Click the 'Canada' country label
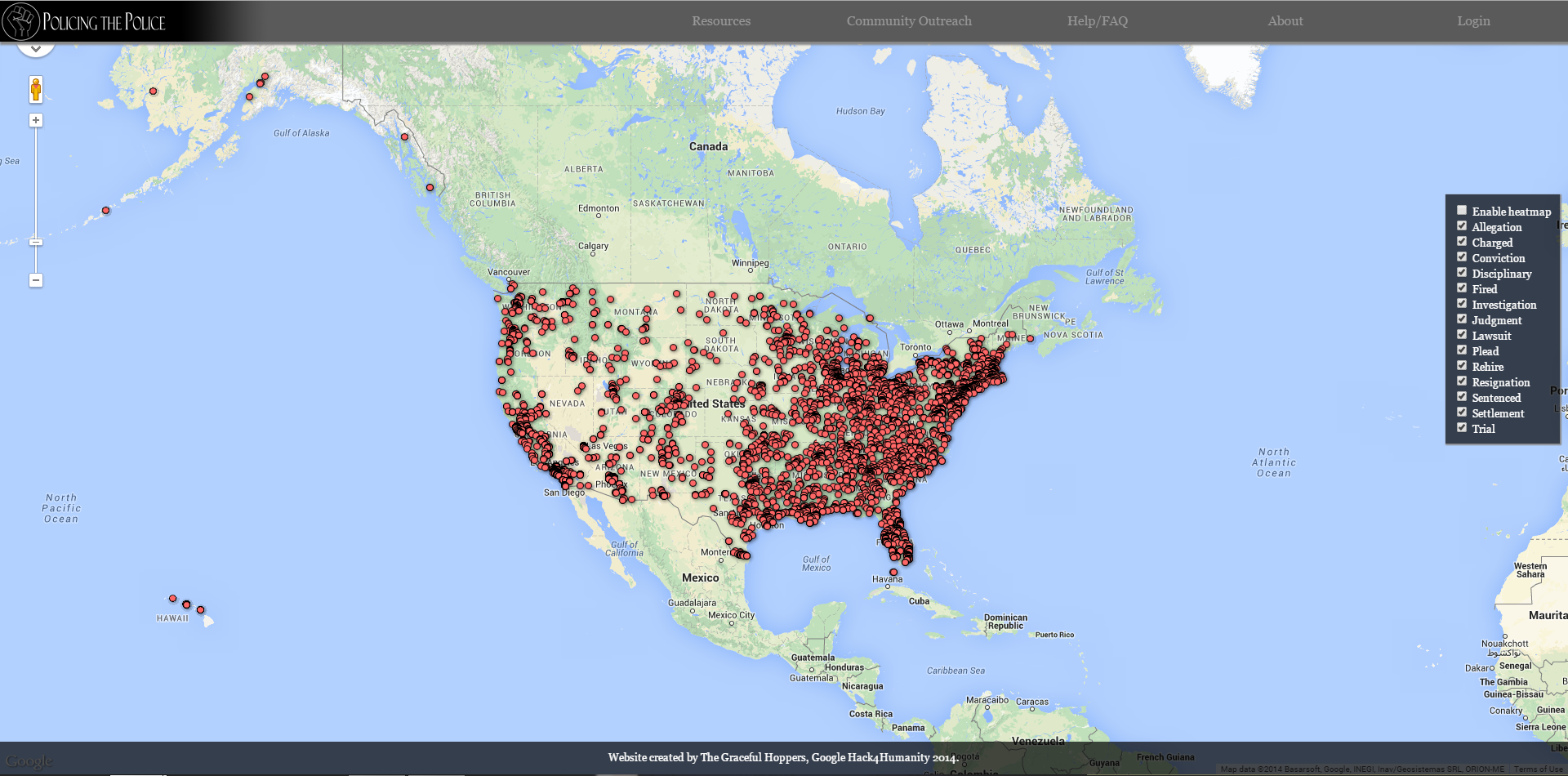Viewport: 1568px width, 776px height. [x=708, y=147]
